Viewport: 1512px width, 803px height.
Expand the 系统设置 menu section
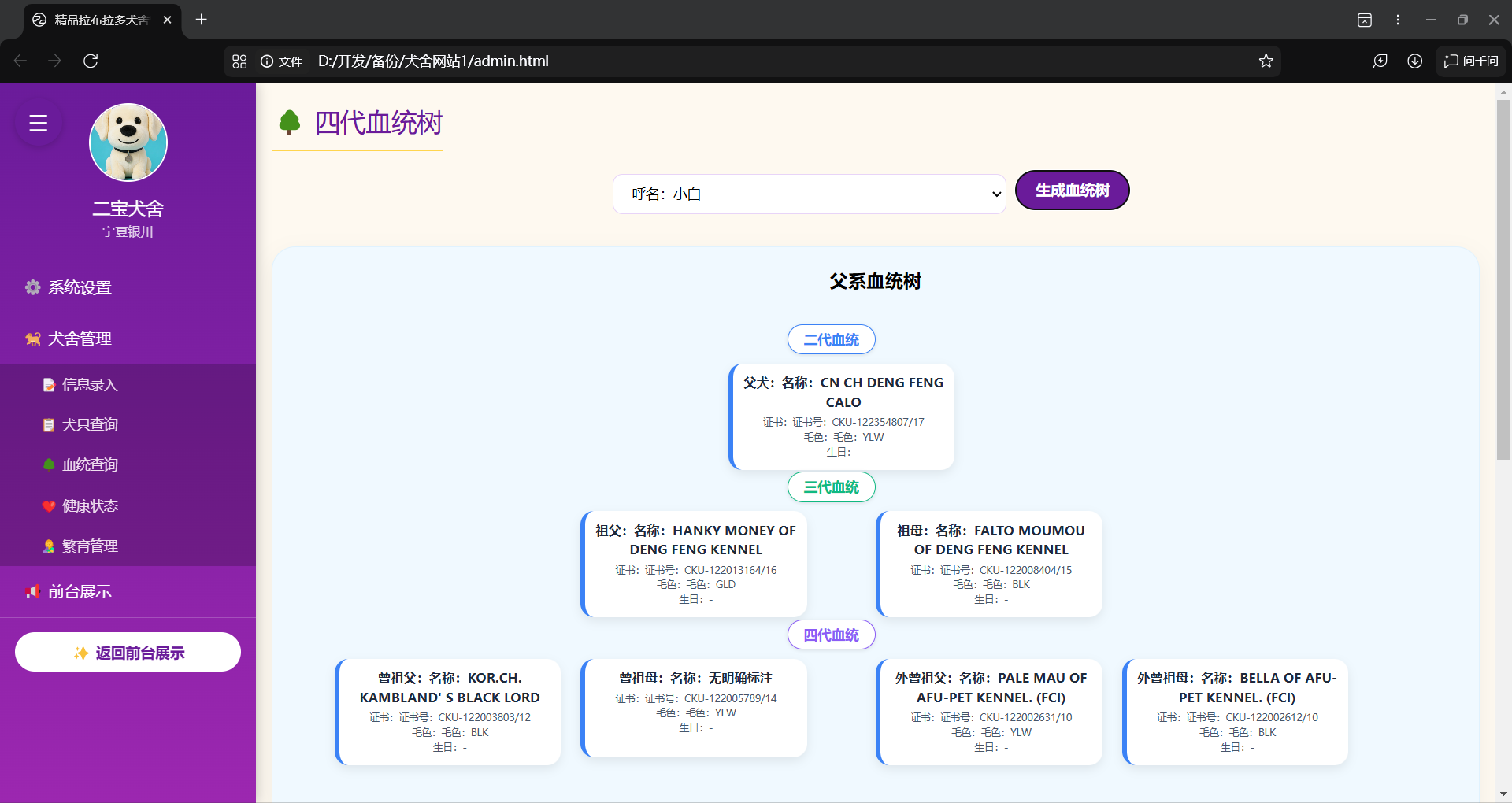coord(80,287)
